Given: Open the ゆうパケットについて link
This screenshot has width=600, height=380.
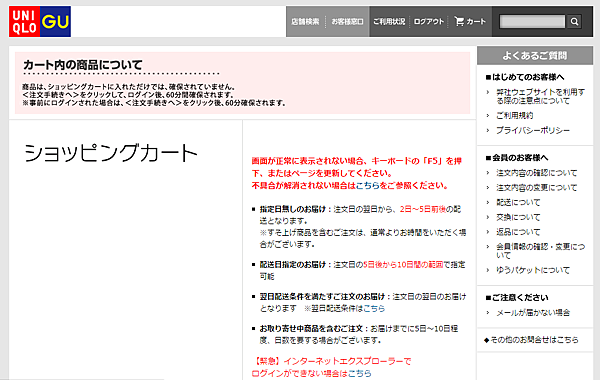Looking at the screenshot, I should tap(533, 270).
